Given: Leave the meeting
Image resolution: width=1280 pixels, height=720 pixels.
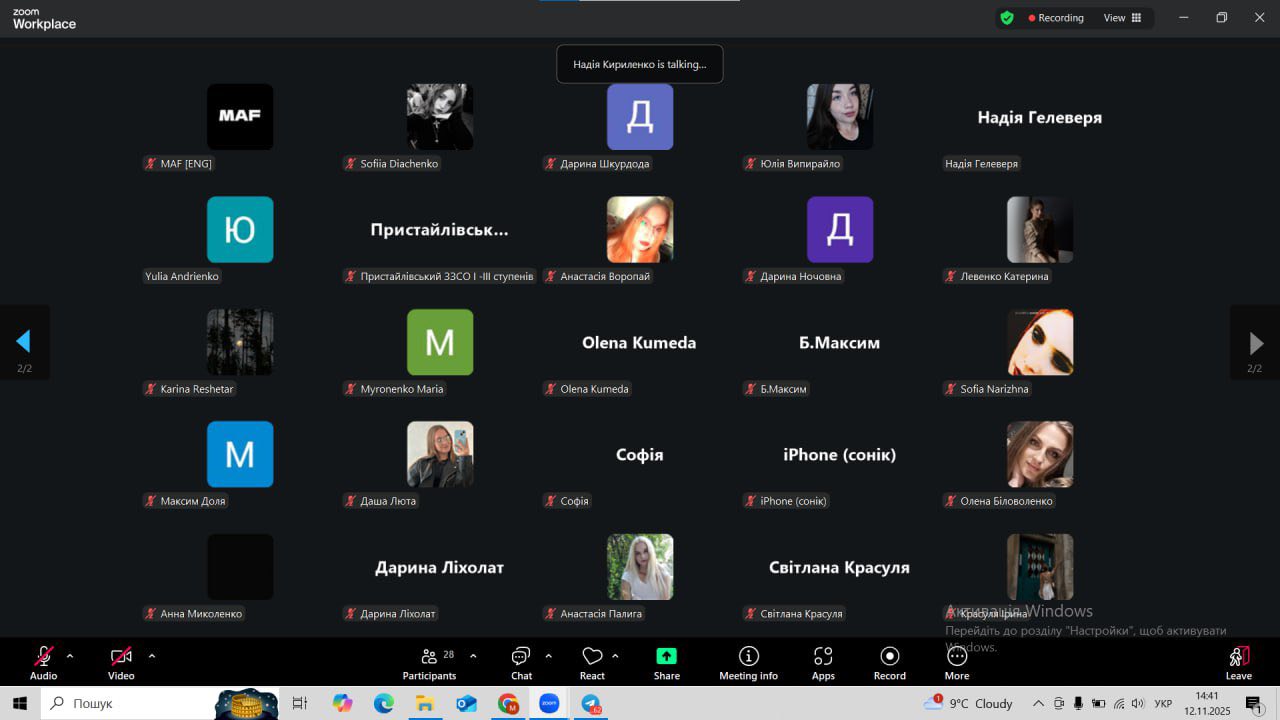Looking at the screenshot, I should pos(1238,663).
